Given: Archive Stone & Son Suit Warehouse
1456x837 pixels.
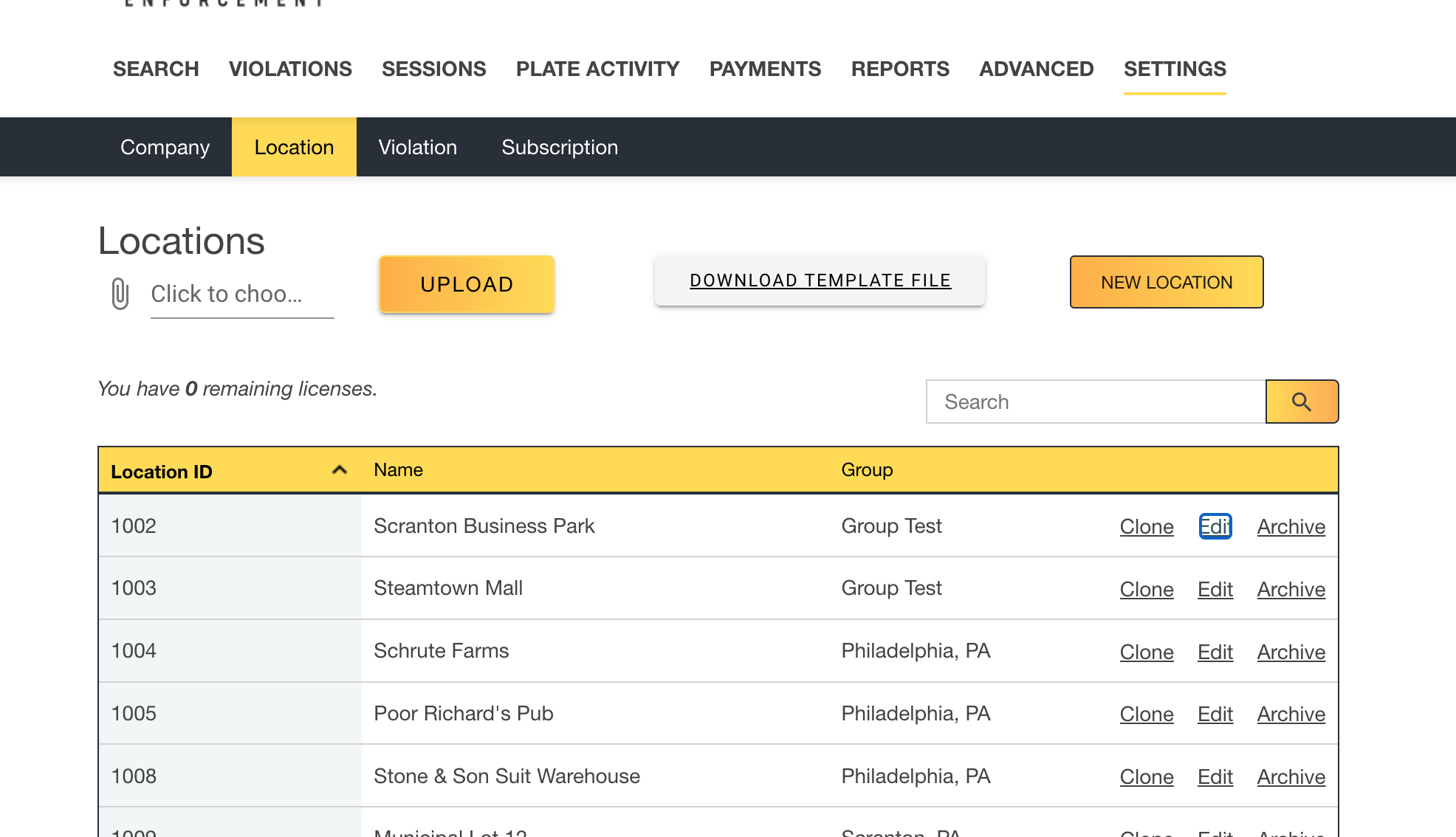Looking at the screenshot, I should (1291, 776).
